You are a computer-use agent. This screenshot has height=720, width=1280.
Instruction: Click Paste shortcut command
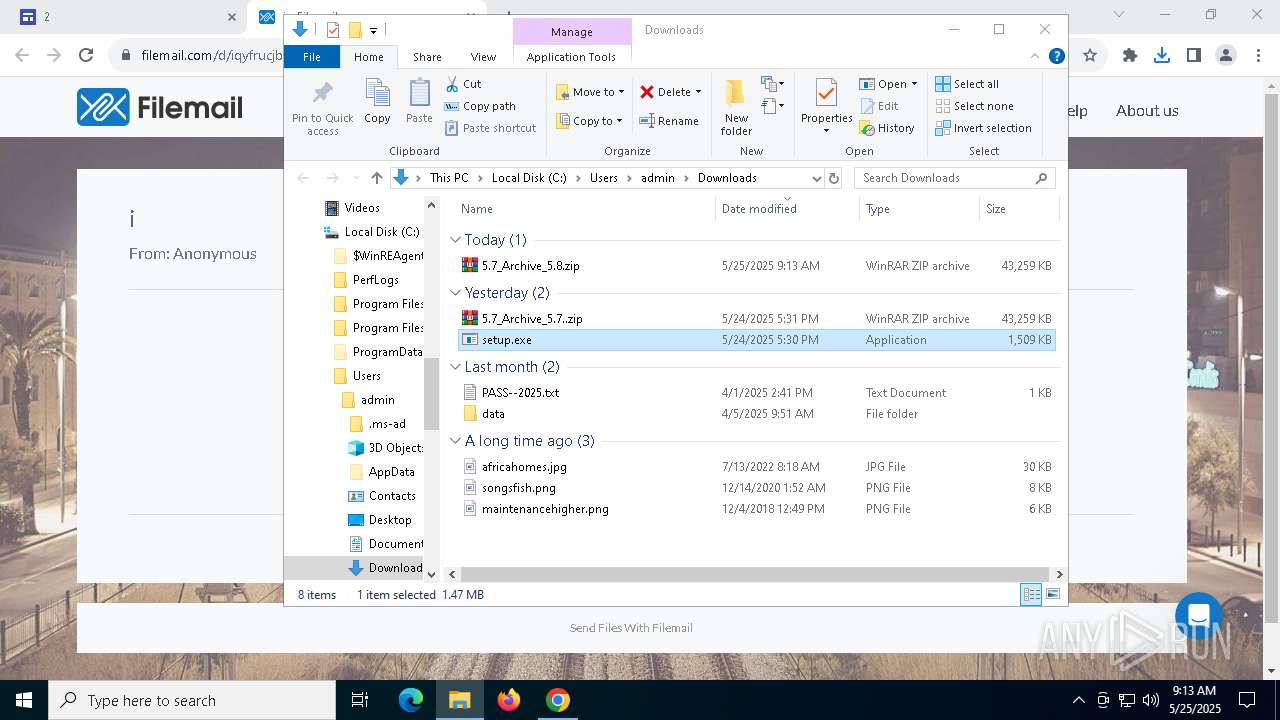click(x=490, y=128)
